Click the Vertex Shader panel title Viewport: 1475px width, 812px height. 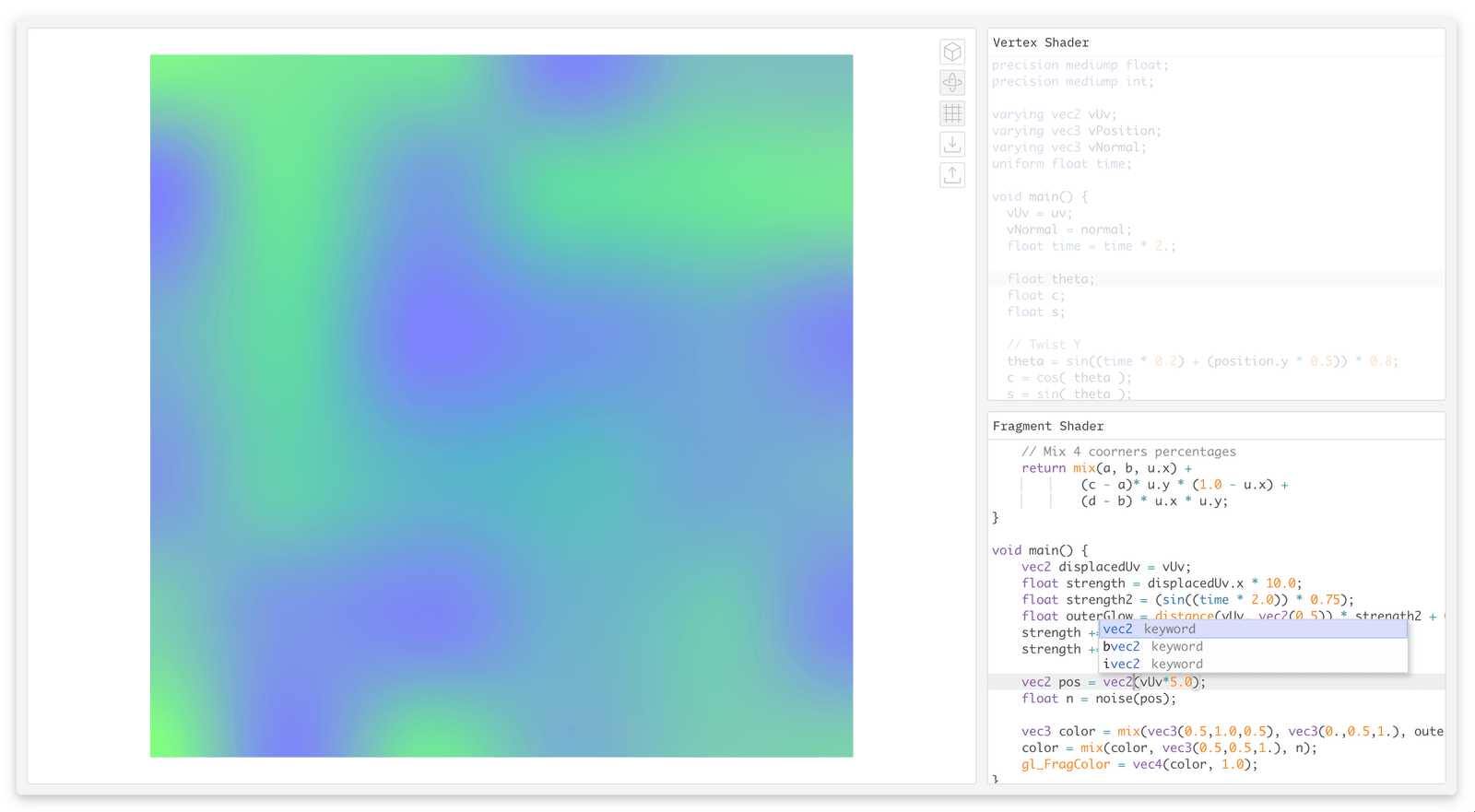pos(1040,42)
